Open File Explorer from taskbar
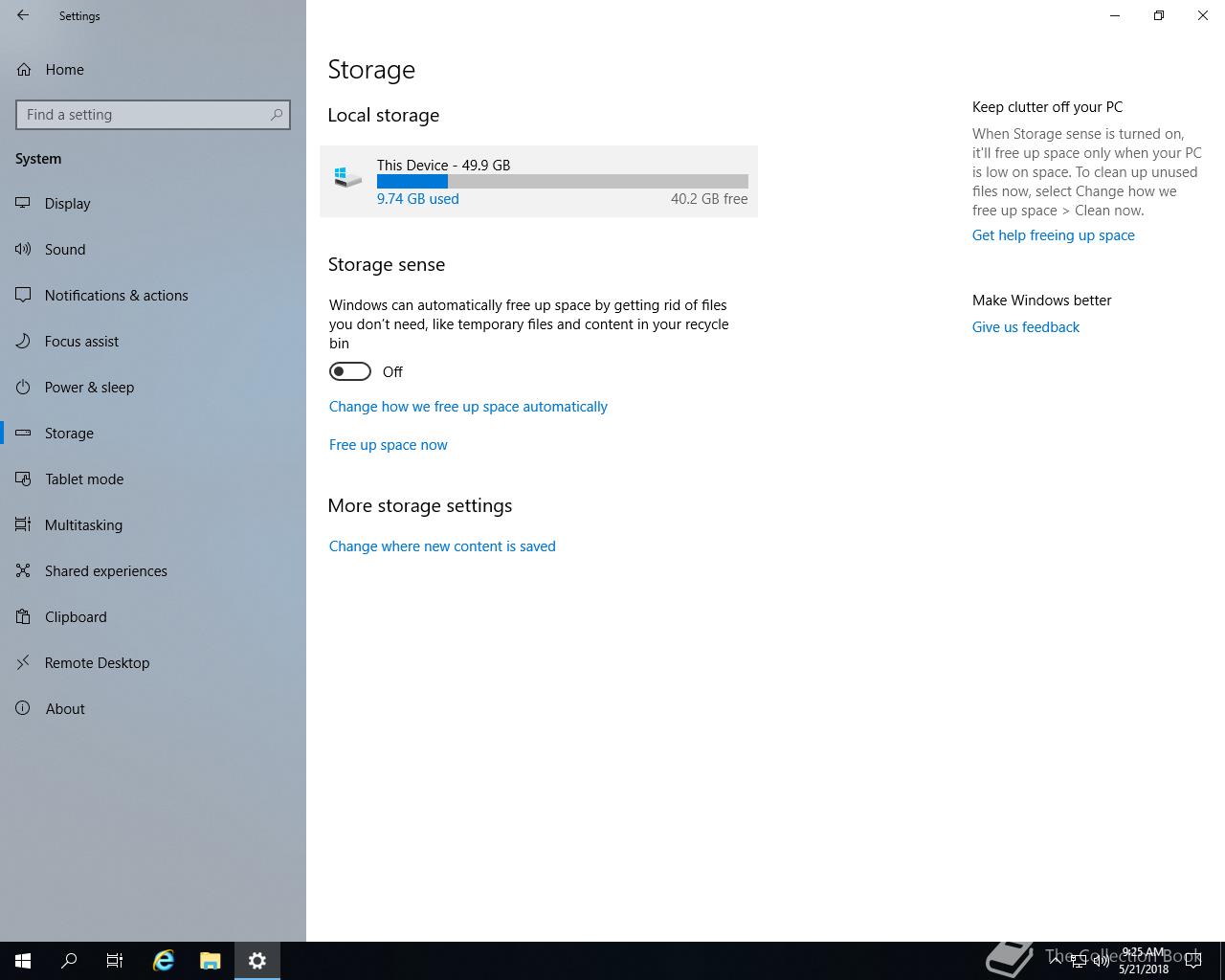The image size is (1225, 980). [x=211, y=961]
